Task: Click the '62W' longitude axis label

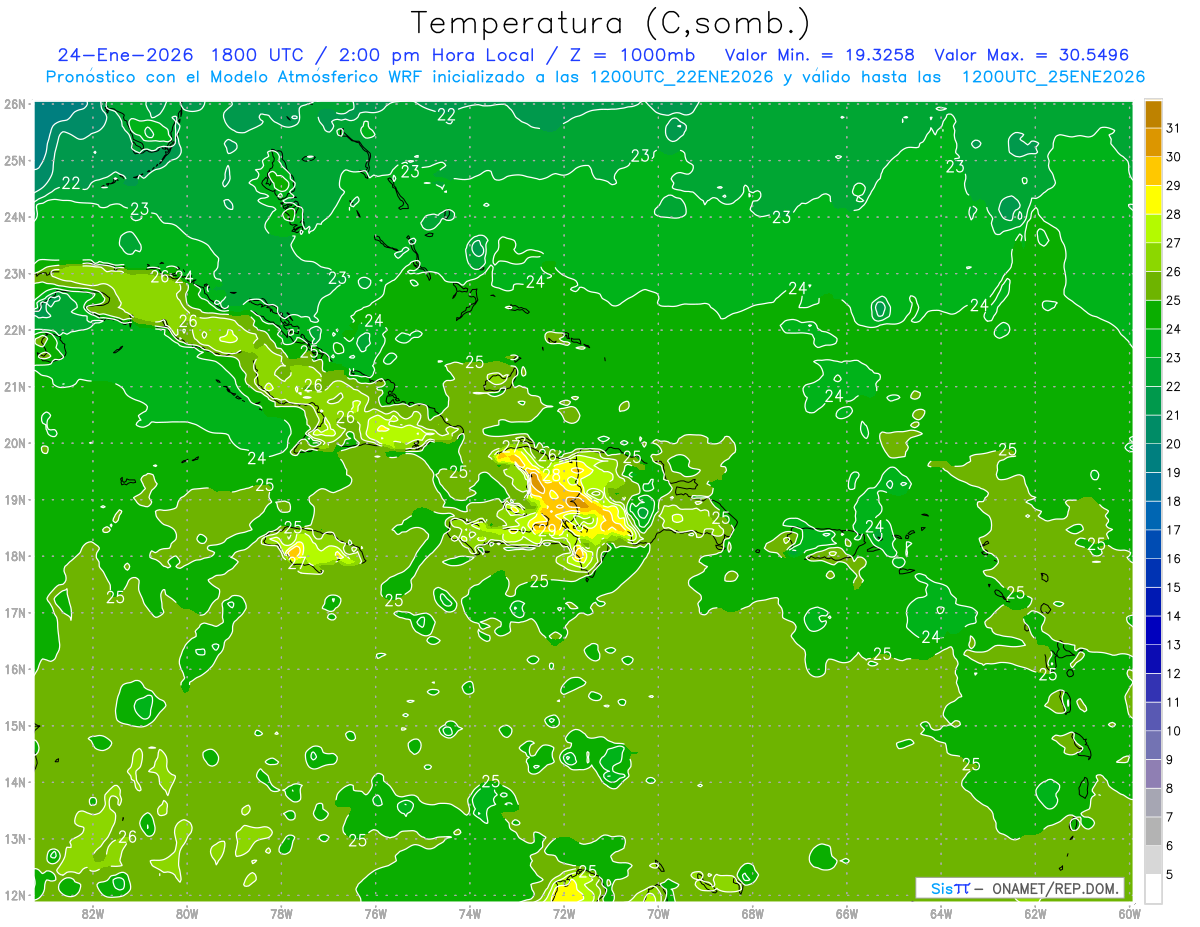Action: (x=1035, y=913)
